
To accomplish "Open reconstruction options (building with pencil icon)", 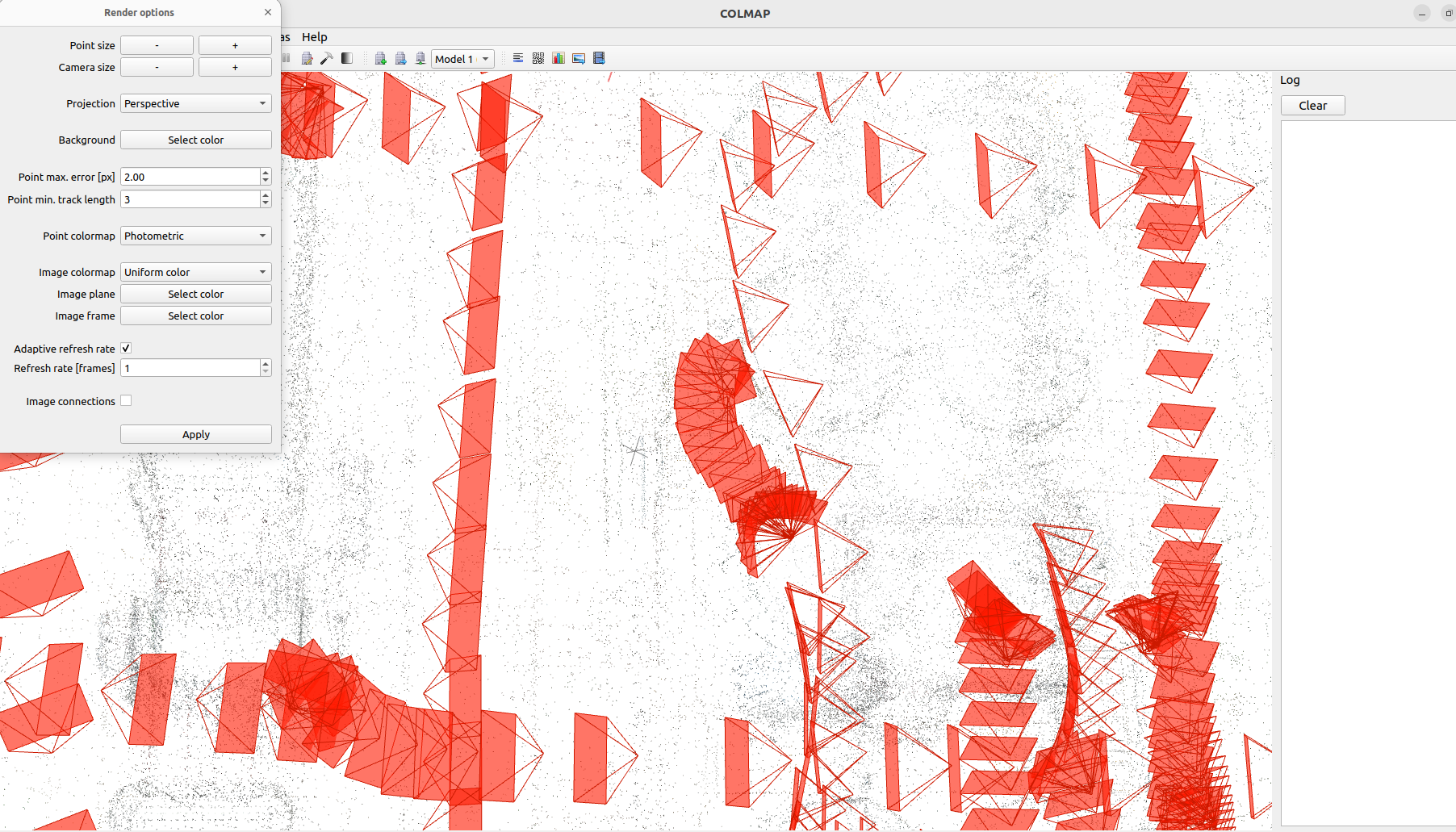I will (x=307, y=58).
